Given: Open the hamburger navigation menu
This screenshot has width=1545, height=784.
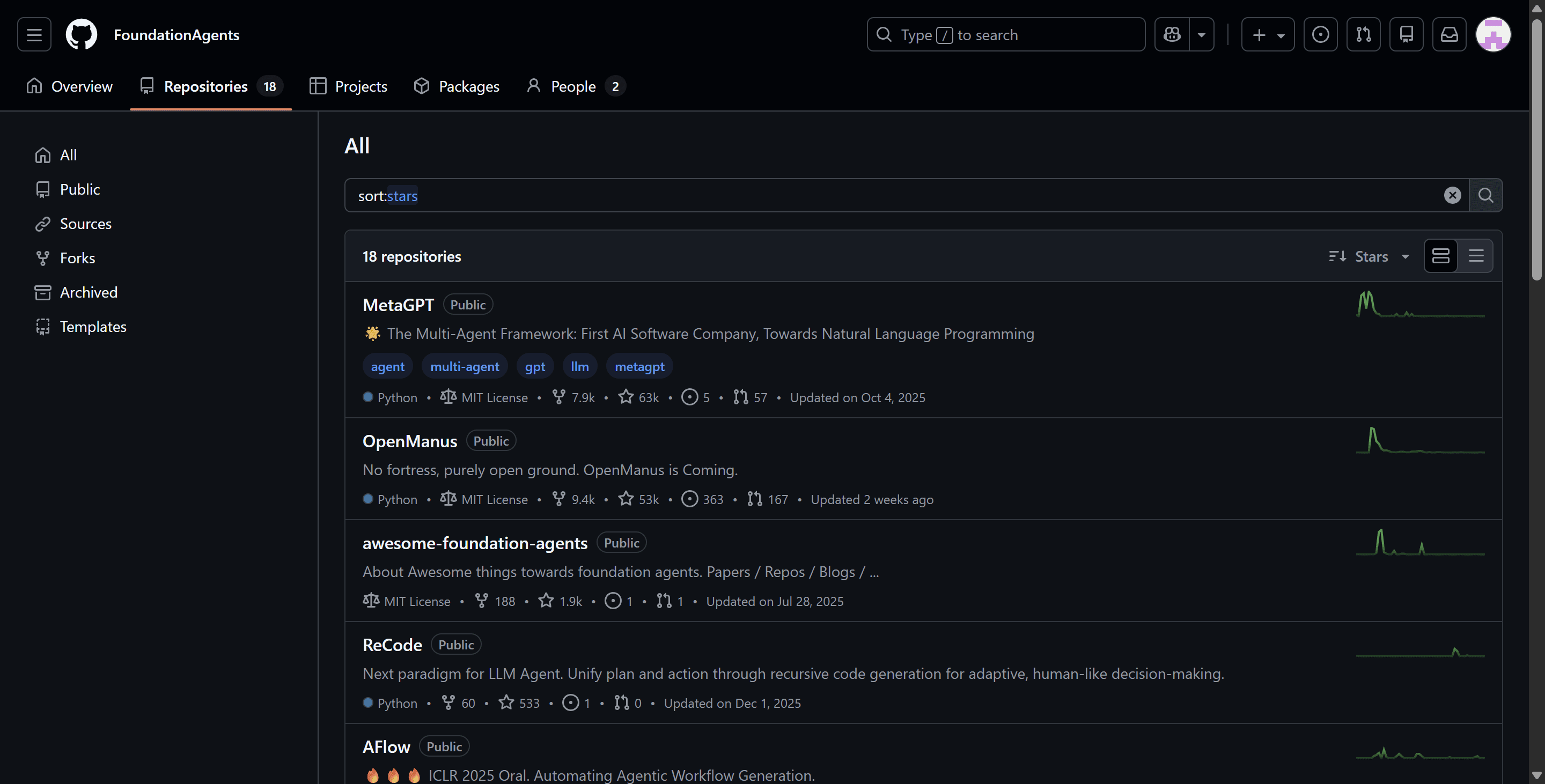Looking at the screenshot, I should (x=34, y=35).
